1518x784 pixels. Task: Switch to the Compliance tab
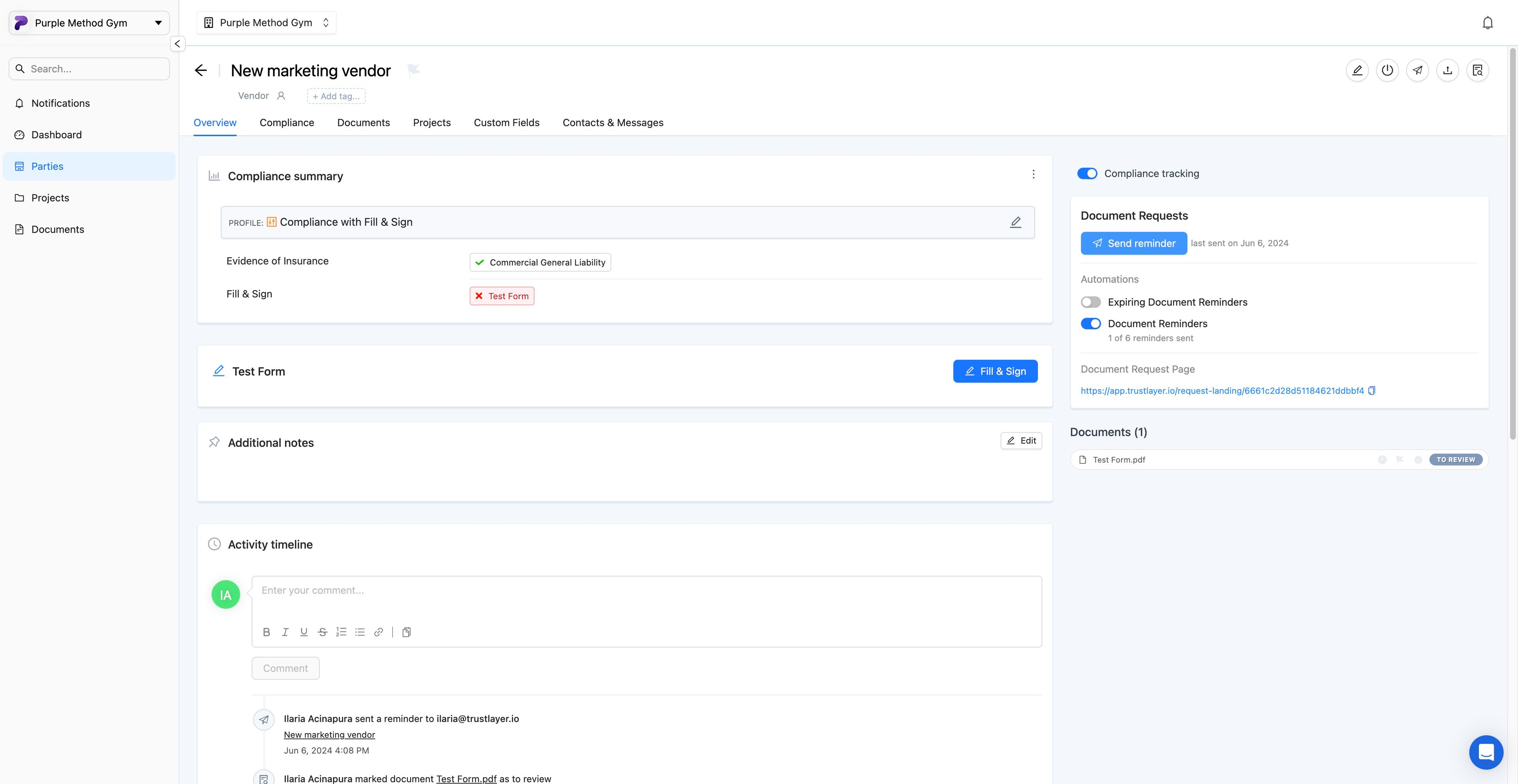click(x=286, y=122)
